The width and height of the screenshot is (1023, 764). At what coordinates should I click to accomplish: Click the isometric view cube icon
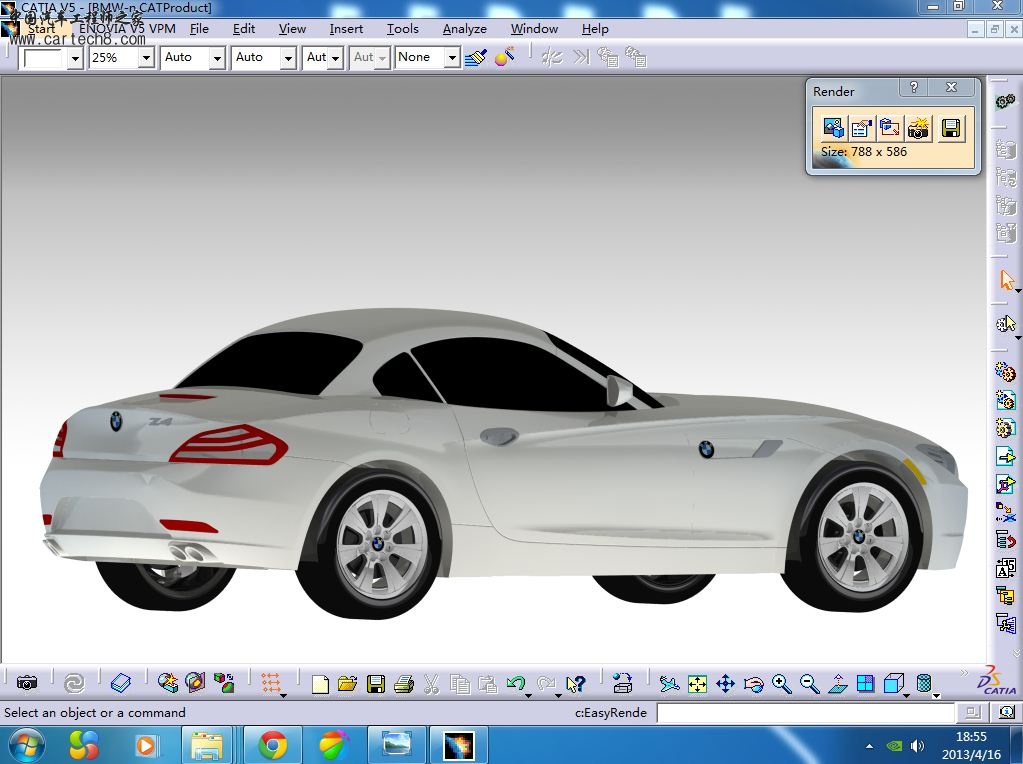893,684
